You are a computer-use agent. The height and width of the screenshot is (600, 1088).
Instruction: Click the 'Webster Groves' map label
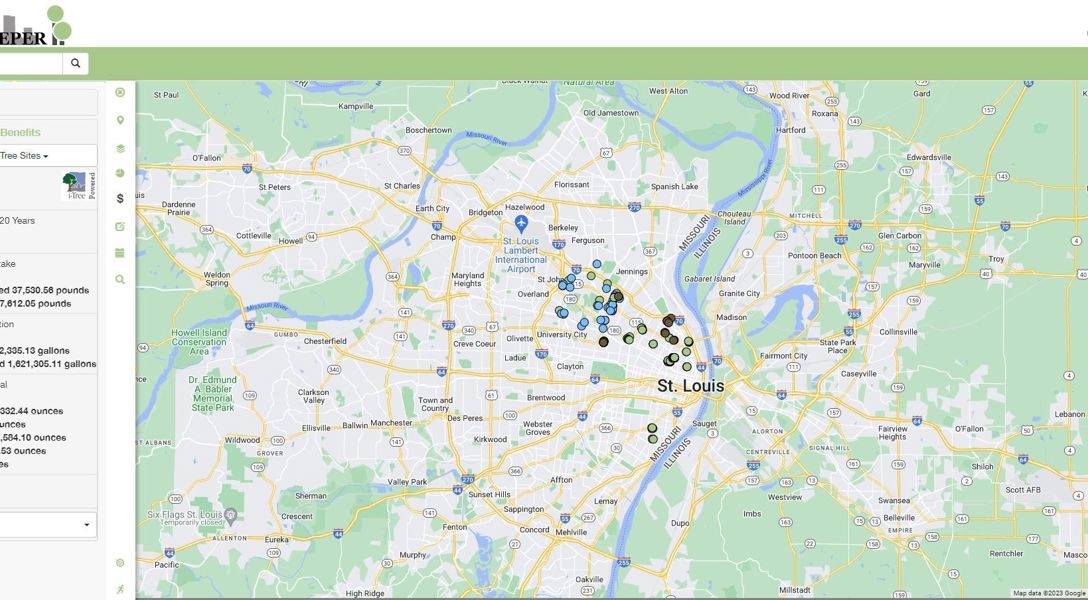coord(538,428)
